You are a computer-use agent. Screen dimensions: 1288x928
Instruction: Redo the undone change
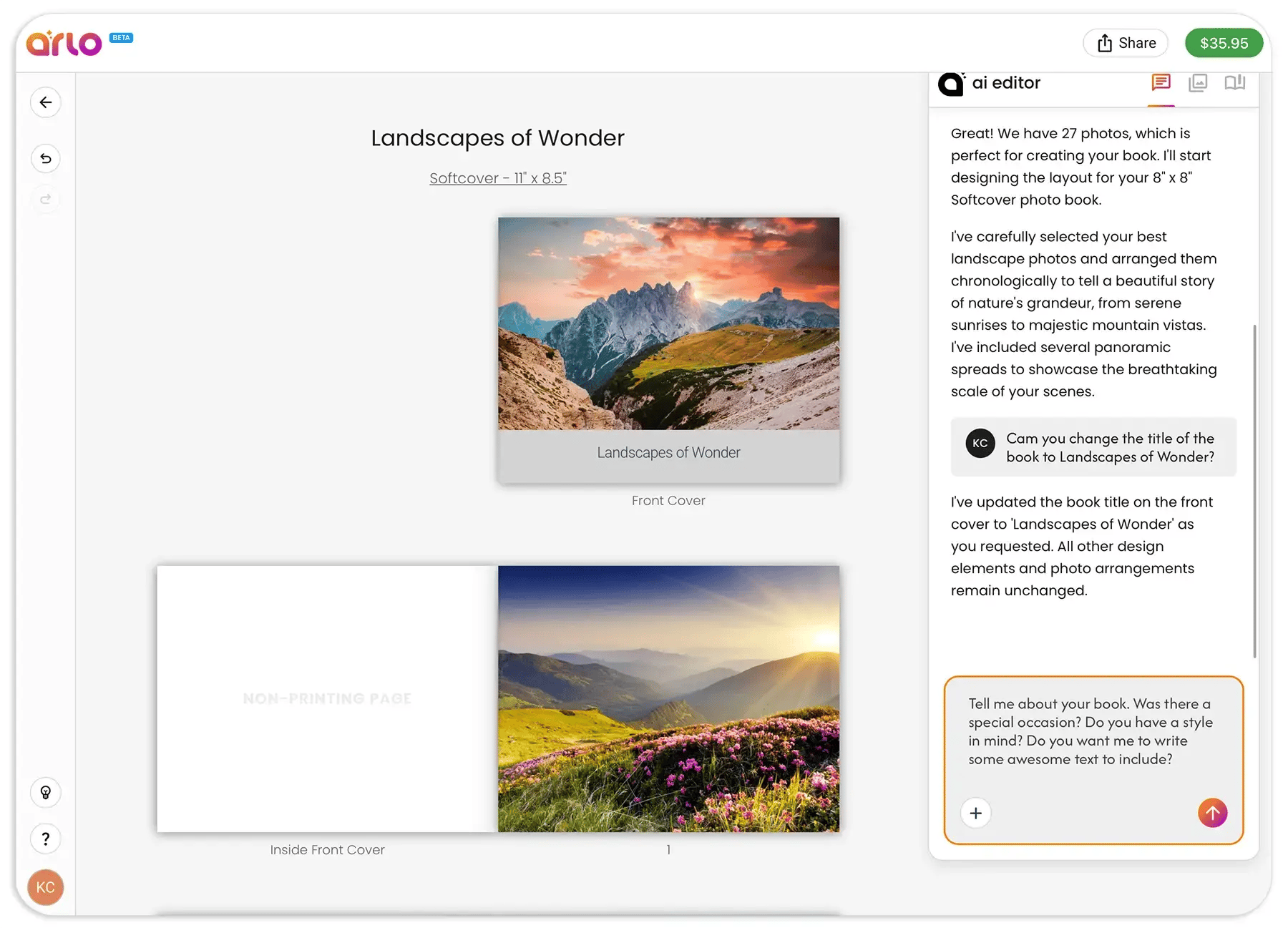tap(45, 200)
